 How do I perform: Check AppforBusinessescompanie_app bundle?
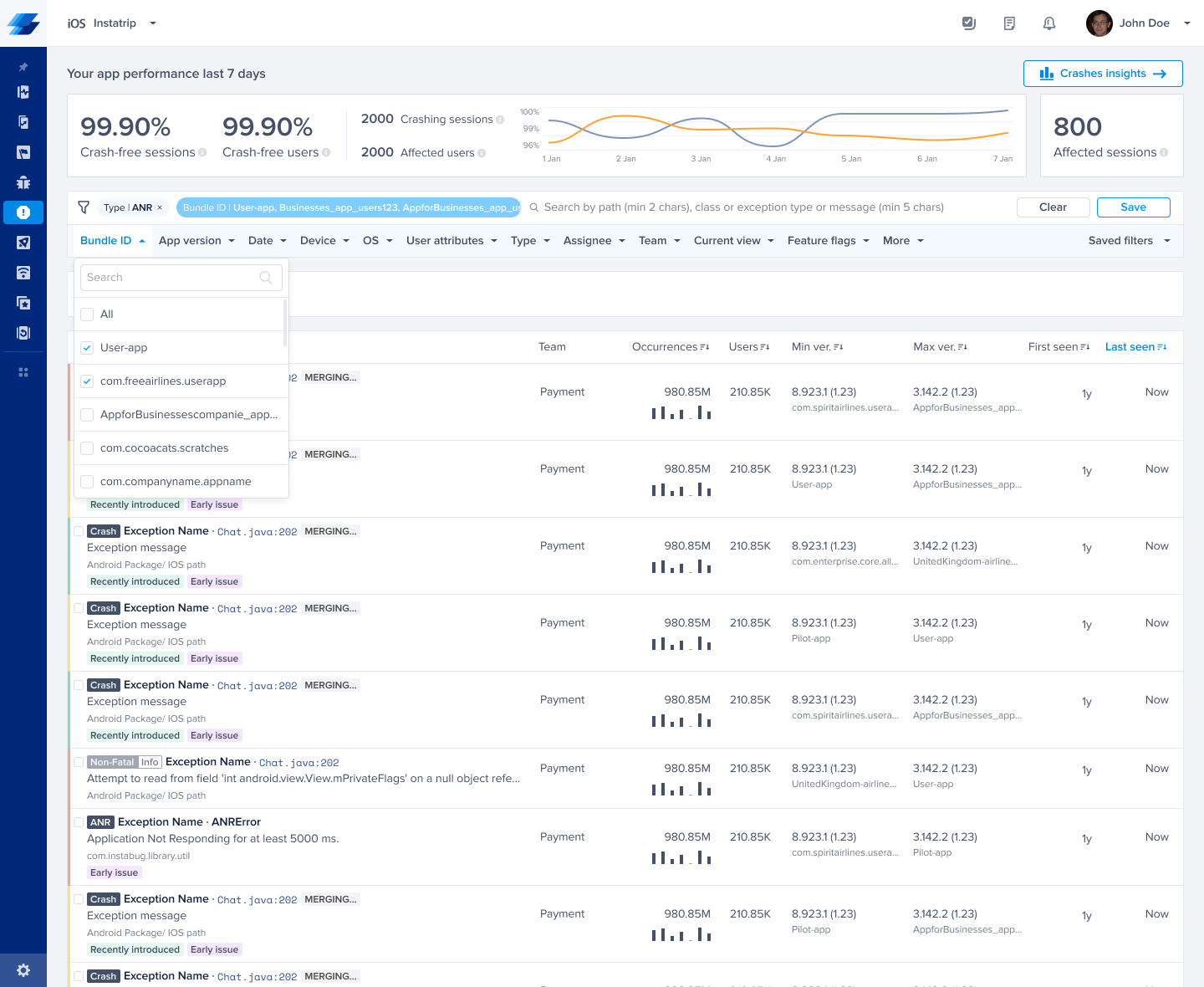pos(87,415)
